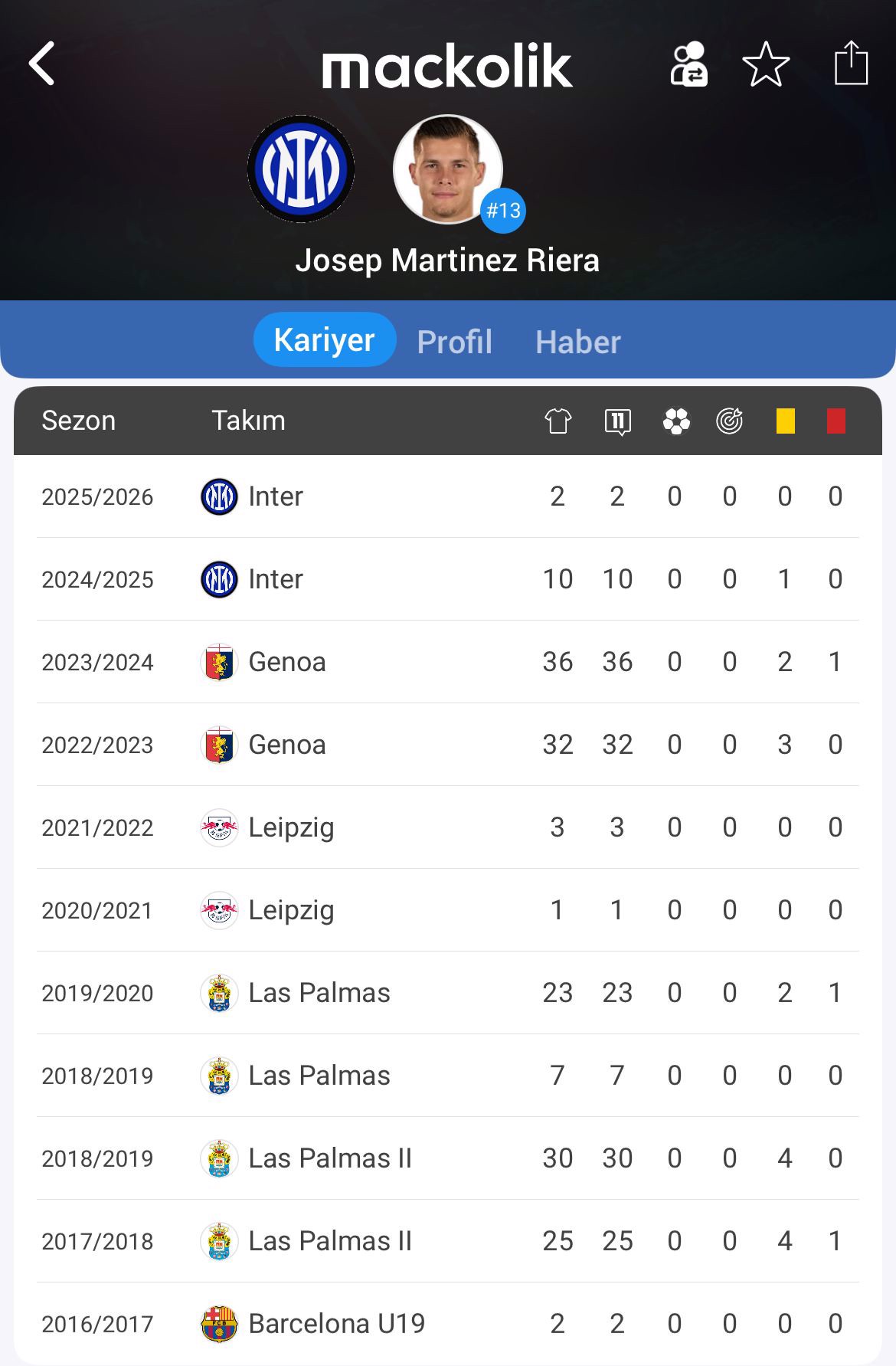Tap the Las Palmas II 2017/2018 row
896x1366 pixels.
pos(447,1240)
